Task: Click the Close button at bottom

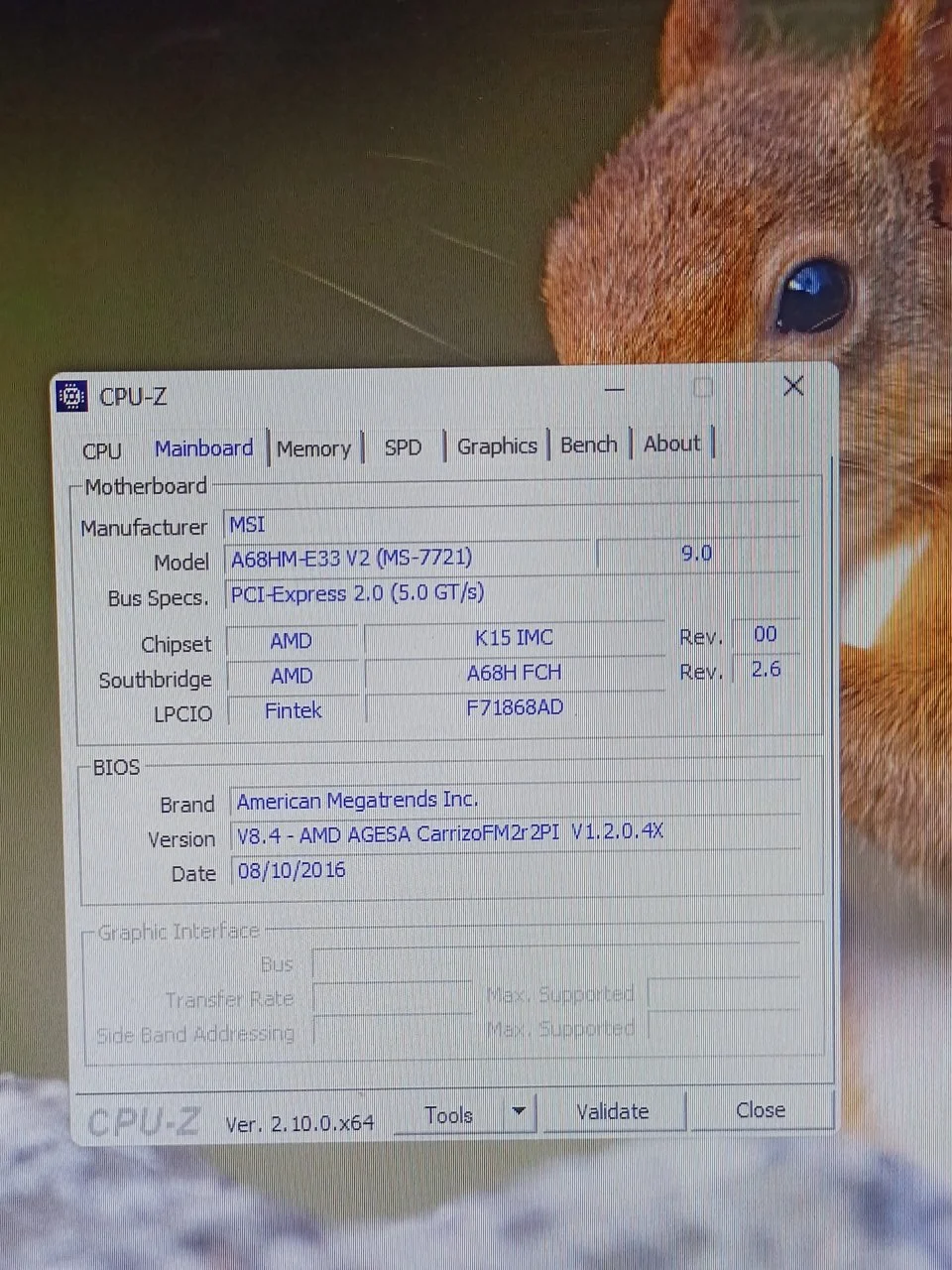Action: click(x=761, y=1110)
